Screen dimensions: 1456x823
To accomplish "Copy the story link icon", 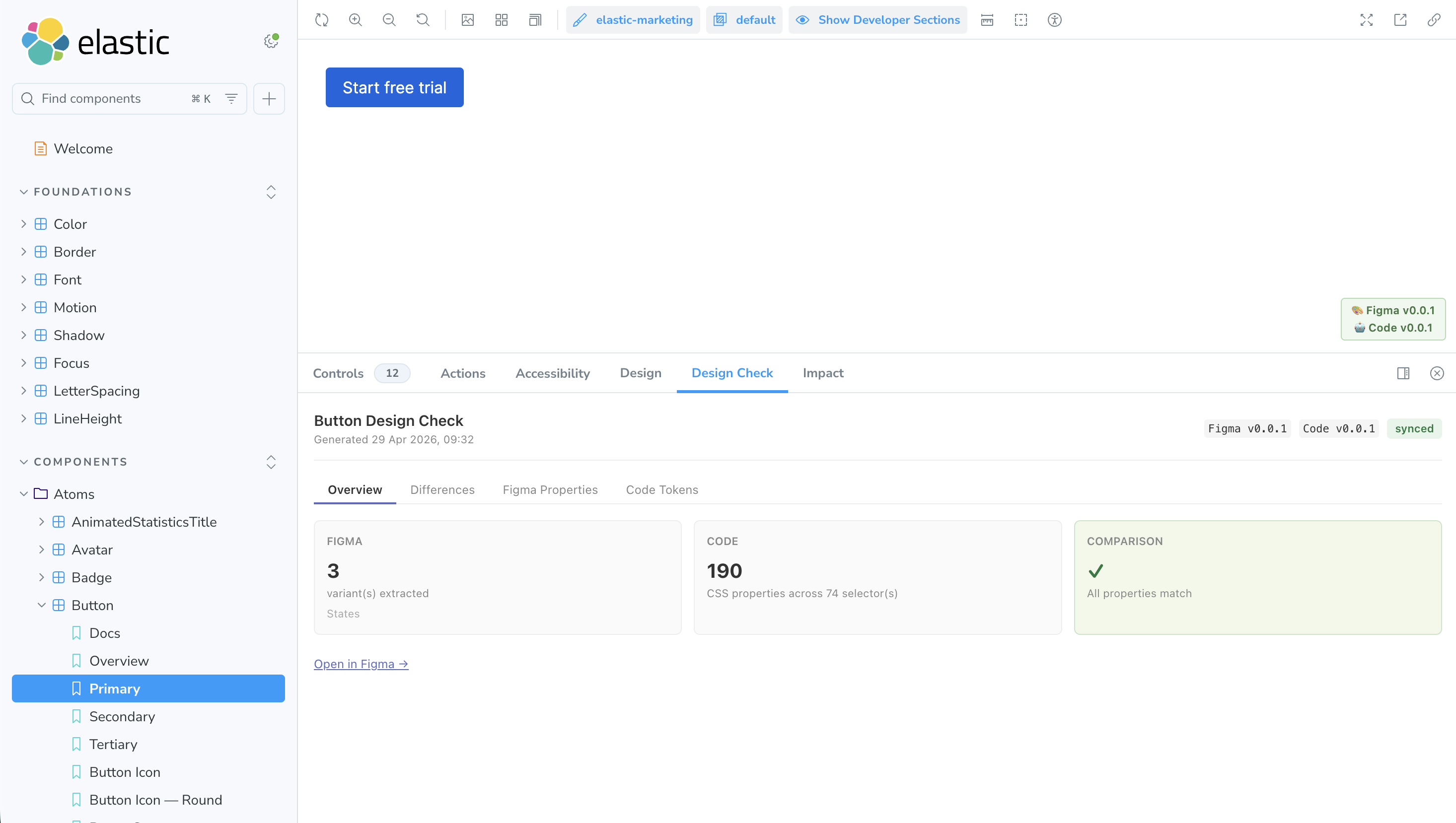I will click(x=1434, y=20).
